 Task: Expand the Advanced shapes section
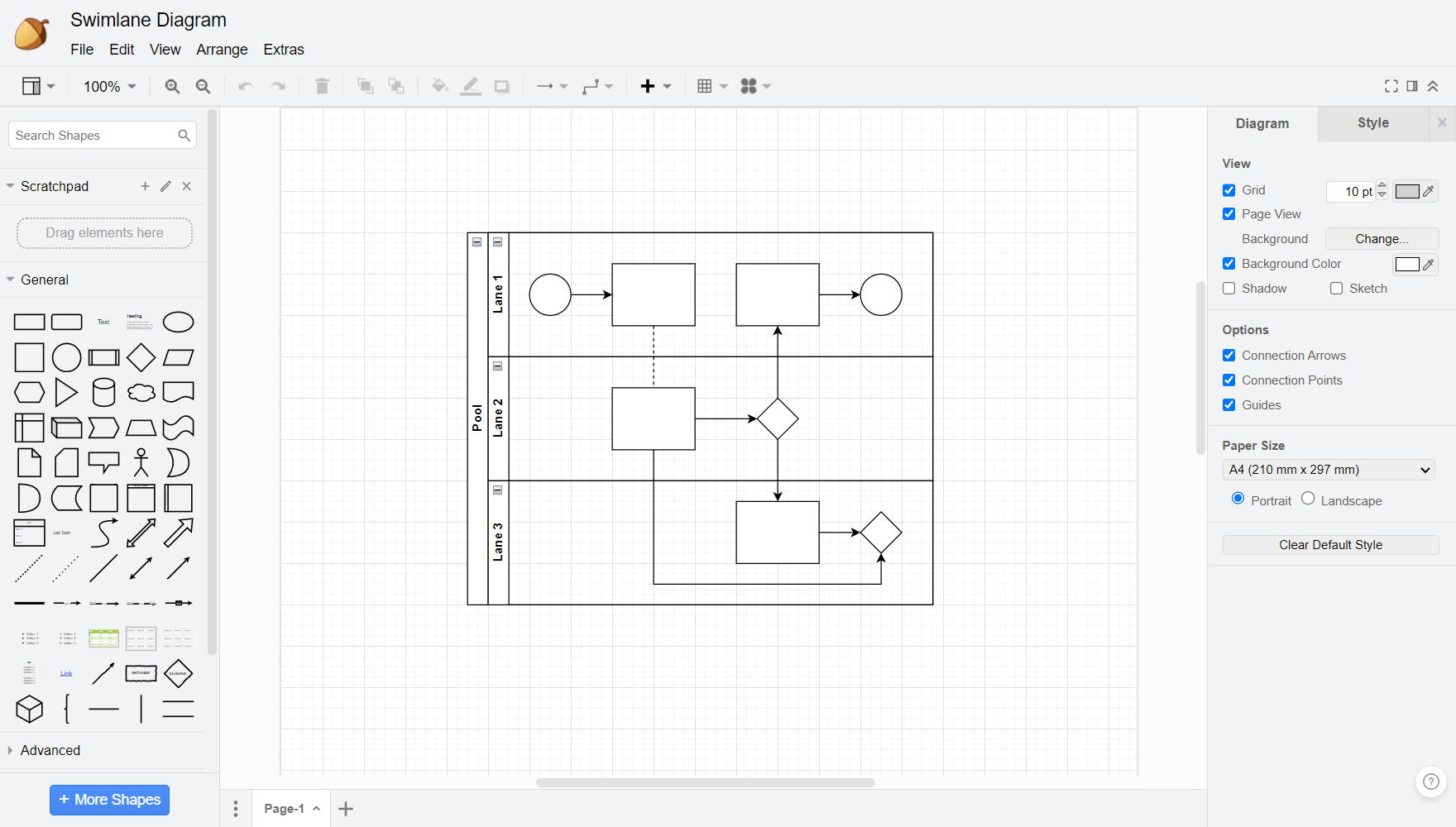[x=50, y=750]
